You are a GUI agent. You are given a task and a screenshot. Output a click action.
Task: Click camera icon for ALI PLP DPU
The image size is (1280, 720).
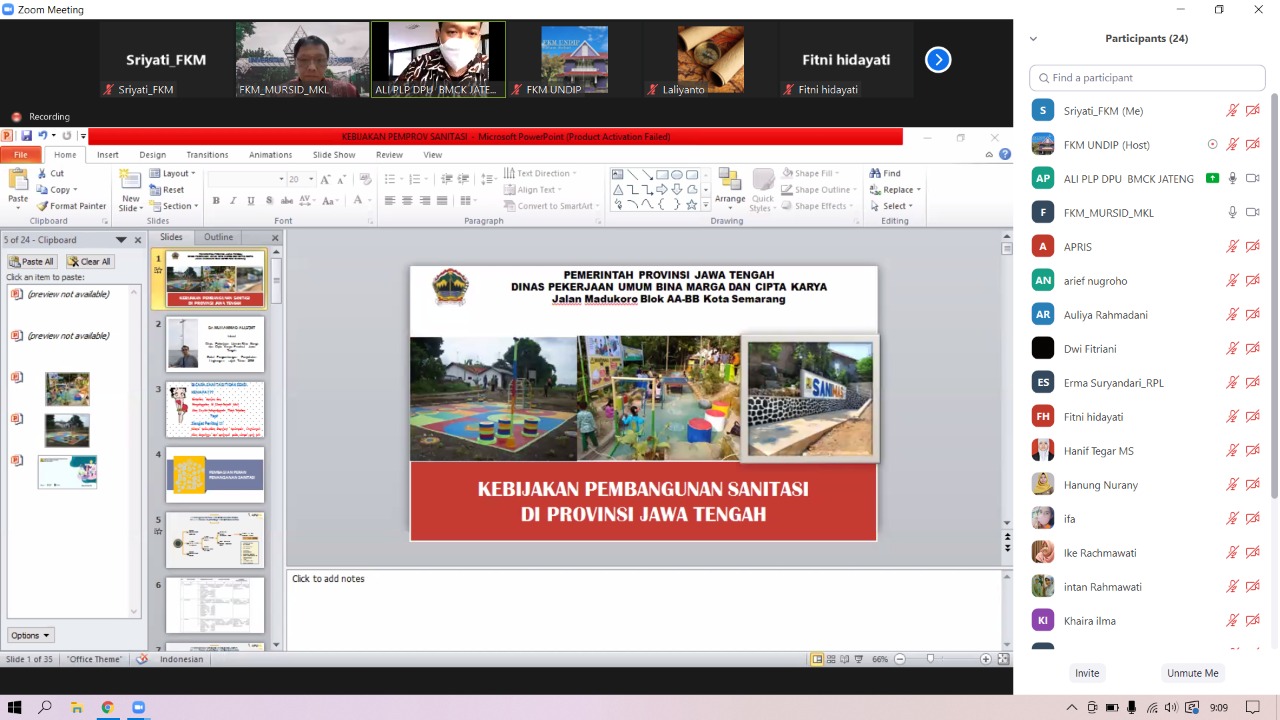tap(1253, 178)
